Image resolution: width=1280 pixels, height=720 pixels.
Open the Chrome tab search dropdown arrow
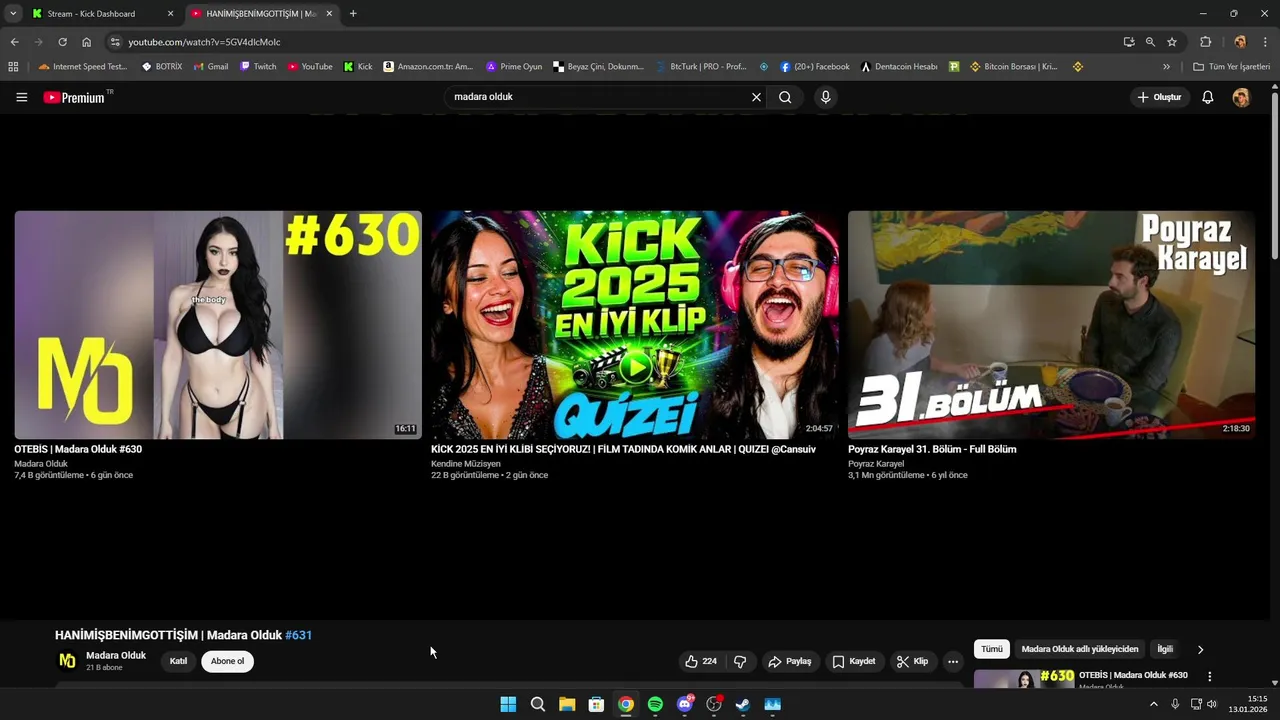pos(13,13)
